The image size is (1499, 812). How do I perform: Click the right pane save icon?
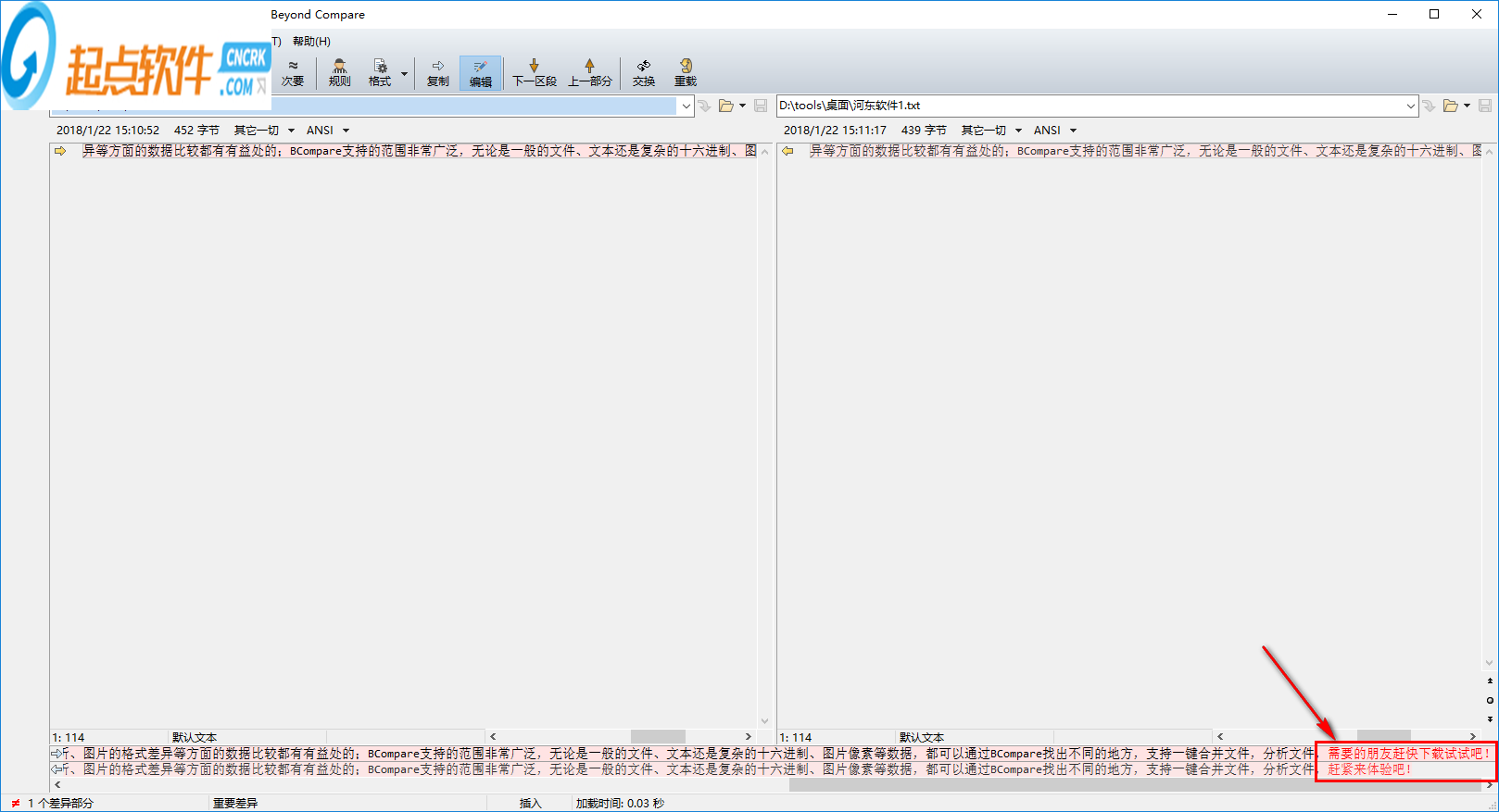click(x=1485, y=106)
